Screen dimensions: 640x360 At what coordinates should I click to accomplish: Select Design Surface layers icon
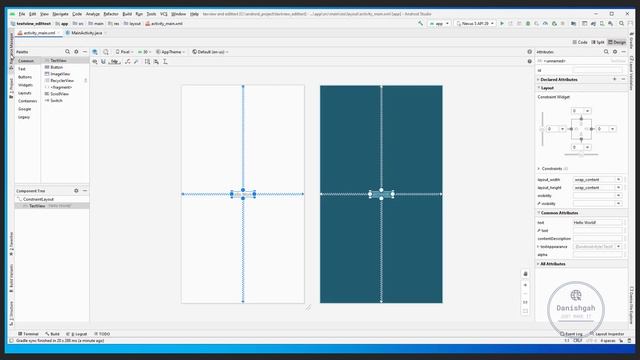click(95, 52)
